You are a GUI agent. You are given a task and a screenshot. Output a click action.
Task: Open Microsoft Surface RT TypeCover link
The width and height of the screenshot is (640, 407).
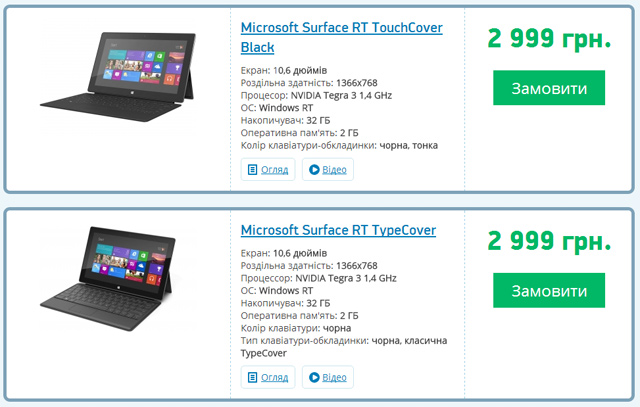[338, 230]
